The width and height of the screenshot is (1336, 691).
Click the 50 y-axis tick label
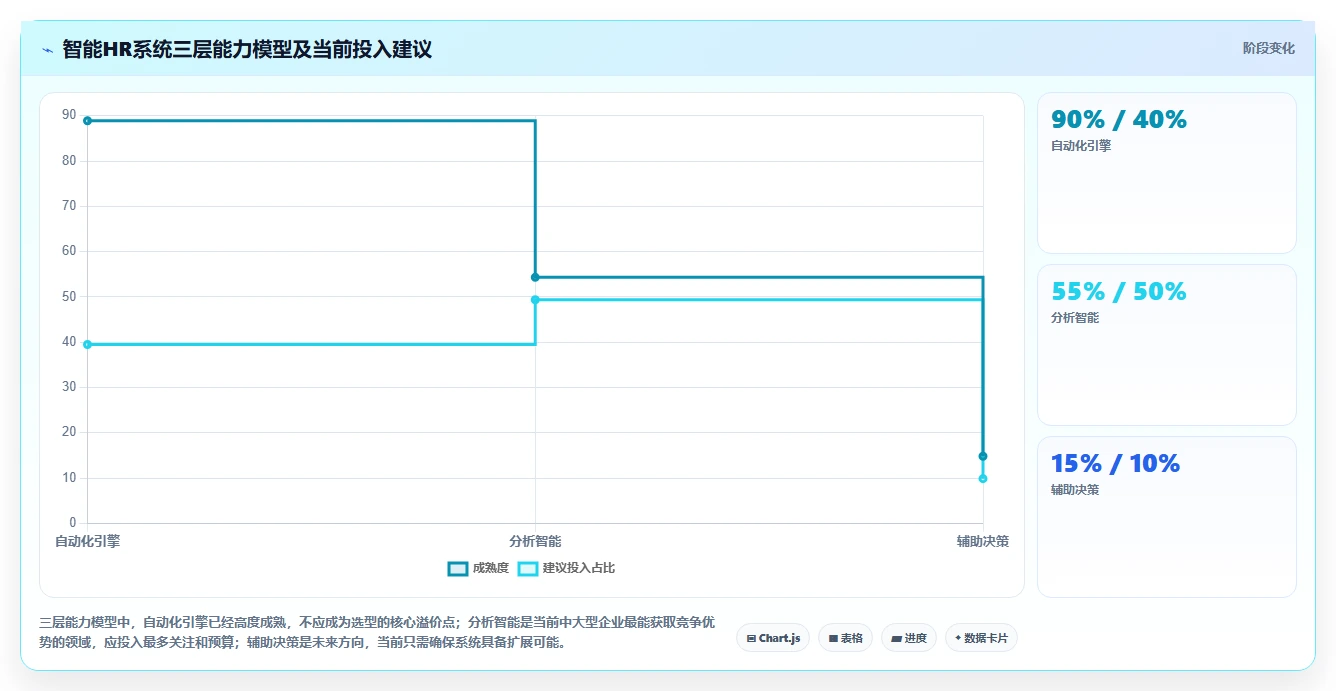(x=69, y=296)
